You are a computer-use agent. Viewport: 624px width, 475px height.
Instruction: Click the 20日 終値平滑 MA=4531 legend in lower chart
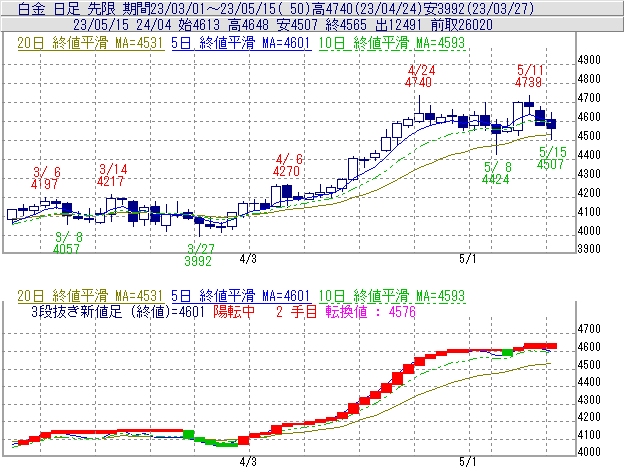point(90,296)
